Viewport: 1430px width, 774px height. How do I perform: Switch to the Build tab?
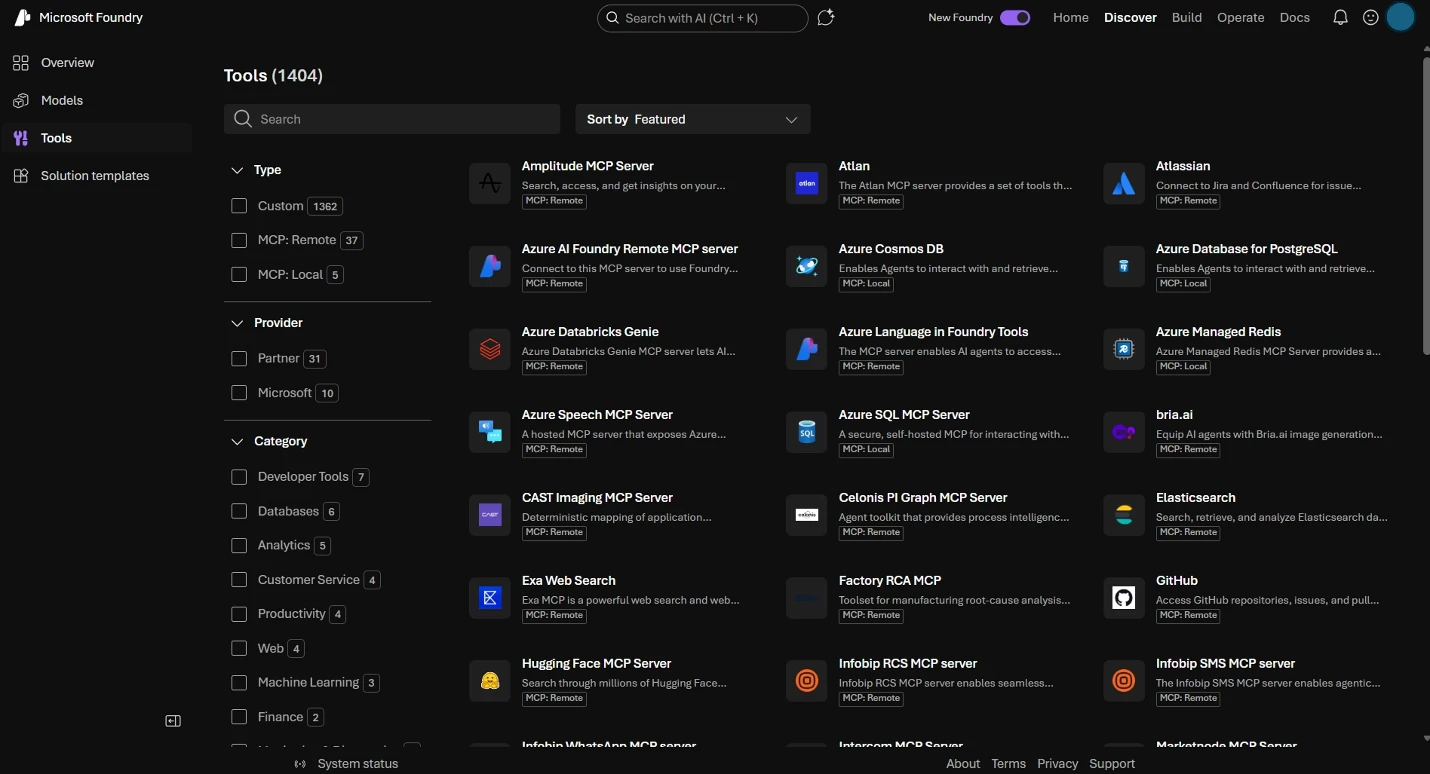[1186, 17]
